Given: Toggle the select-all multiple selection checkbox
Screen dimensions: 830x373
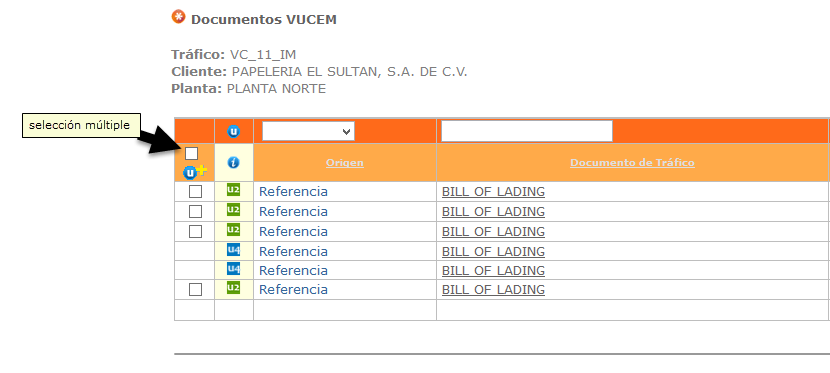Looking at the screenshot, I should [x=192, y=154].
